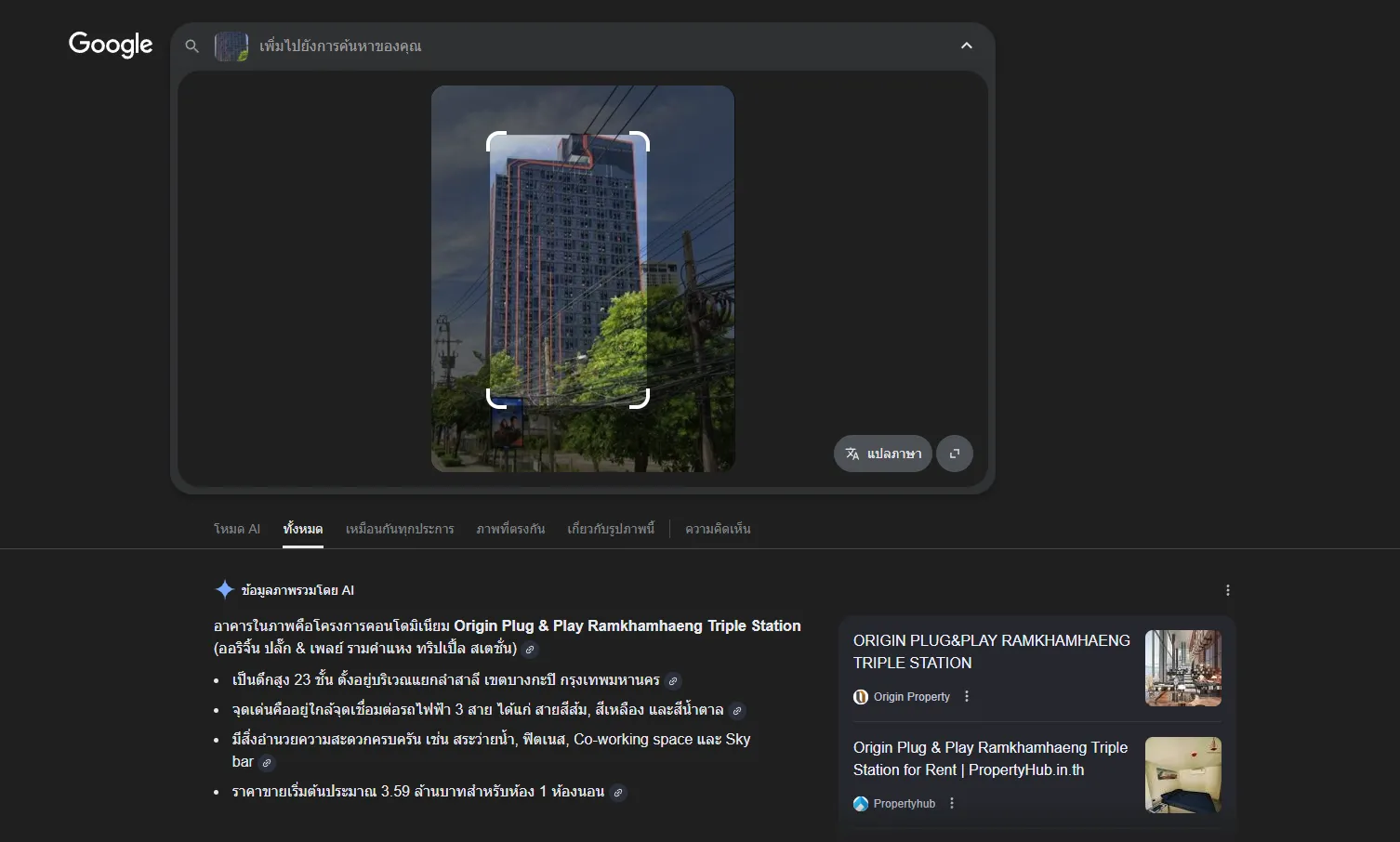
Task: Click the uploaded image thumbnail in search bar
Action: [x=231, y=46]
